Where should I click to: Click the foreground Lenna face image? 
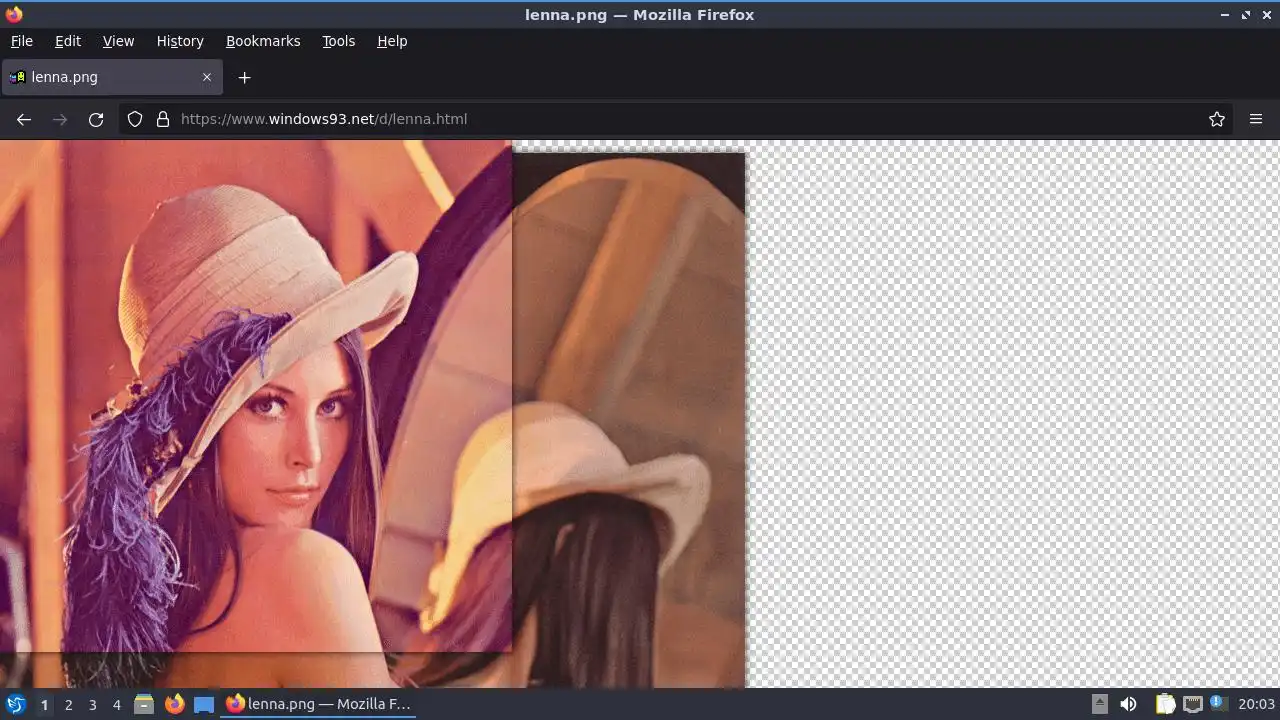coord(256,396)
